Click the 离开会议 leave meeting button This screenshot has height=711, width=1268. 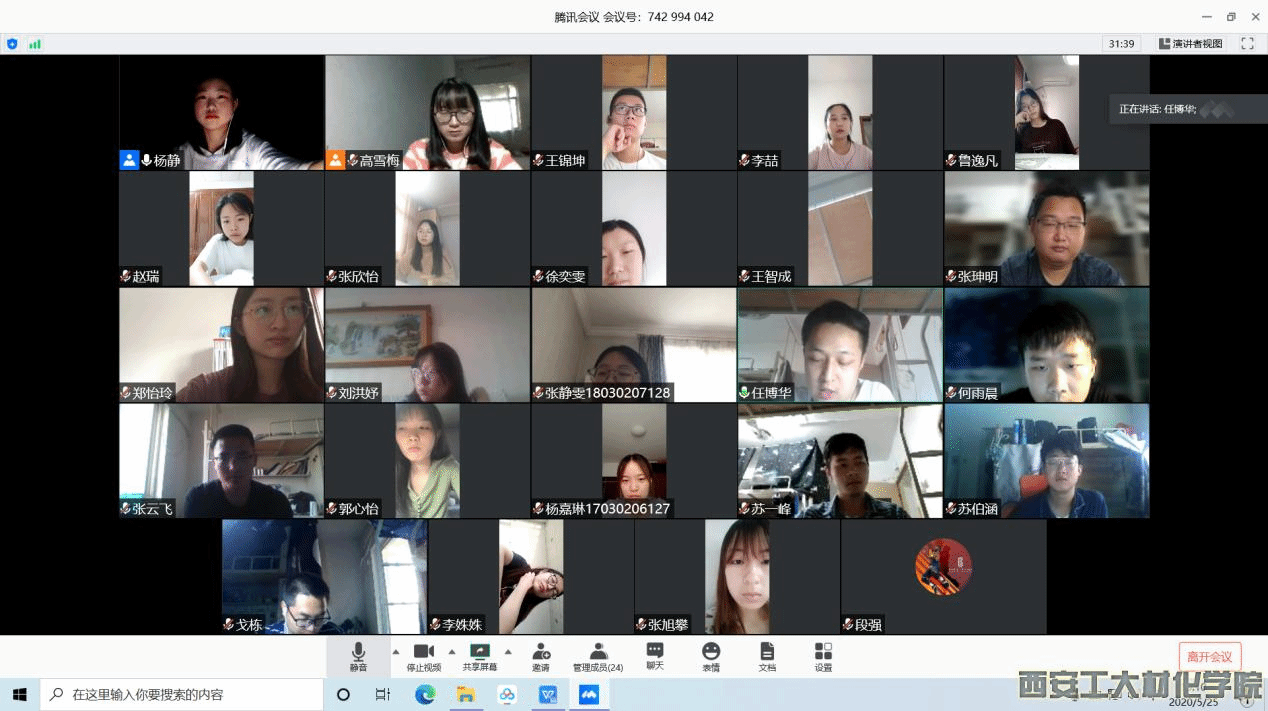[x=1209, y=656]
